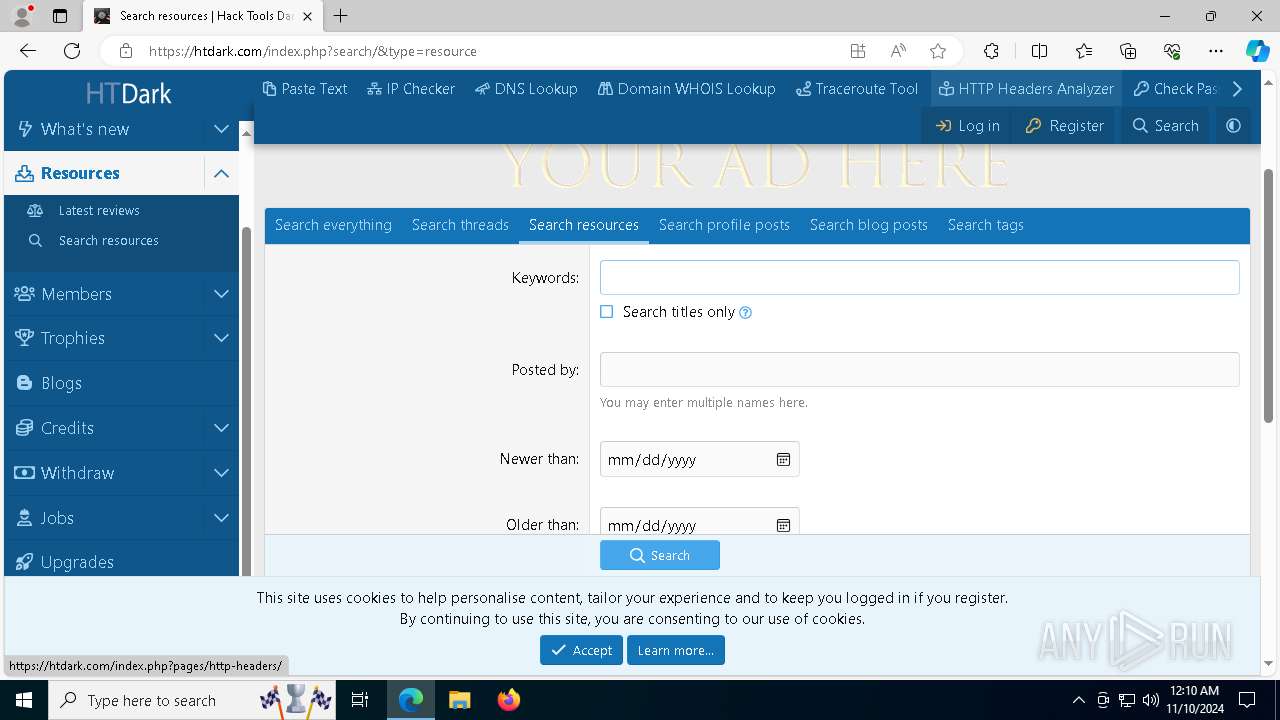Image resolution: width=1280 pixels, height=720 pixels.
Task: Open the DNS Lookup tool
Action: coord(527,89)
